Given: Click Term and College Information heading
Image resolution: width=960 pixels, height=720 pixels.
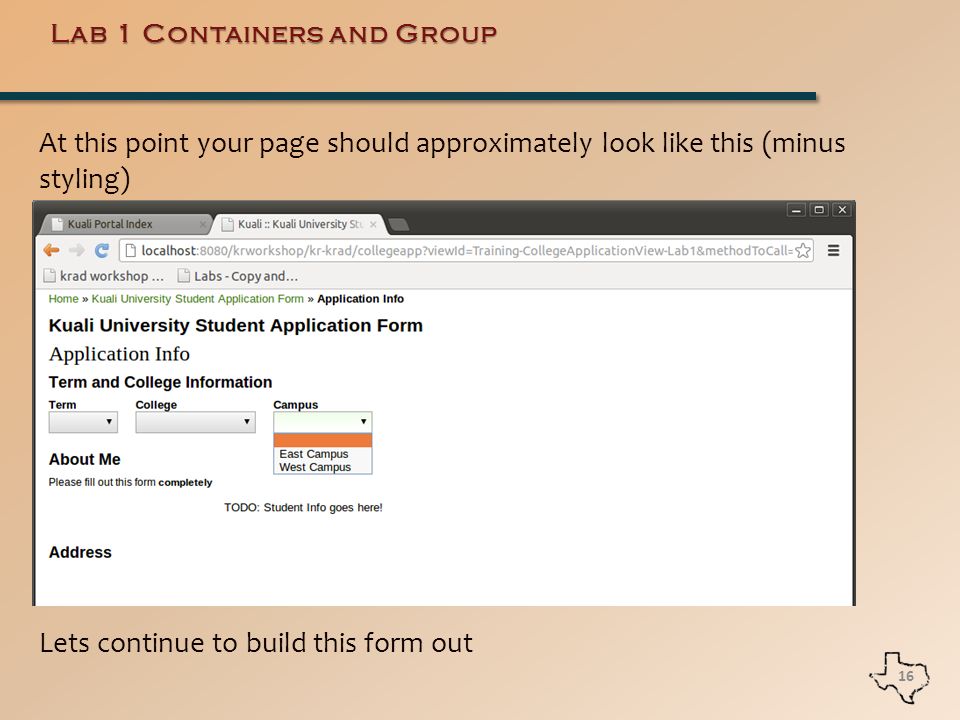Looking at the screenshot, I should coord(160,382).
